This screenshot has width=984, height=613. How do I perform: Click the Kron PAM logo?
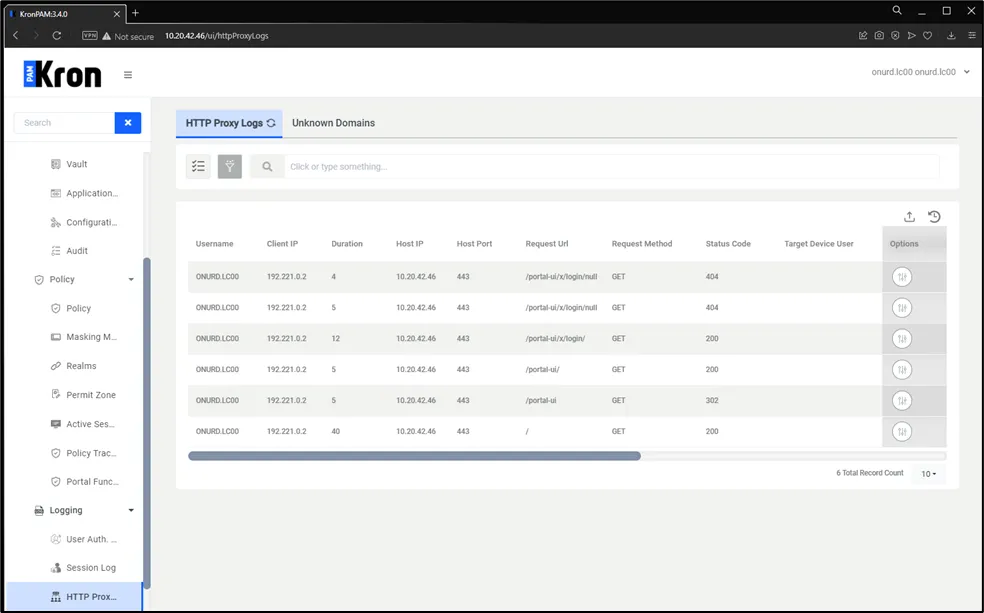pyautogui.click(x=62, y=75)
